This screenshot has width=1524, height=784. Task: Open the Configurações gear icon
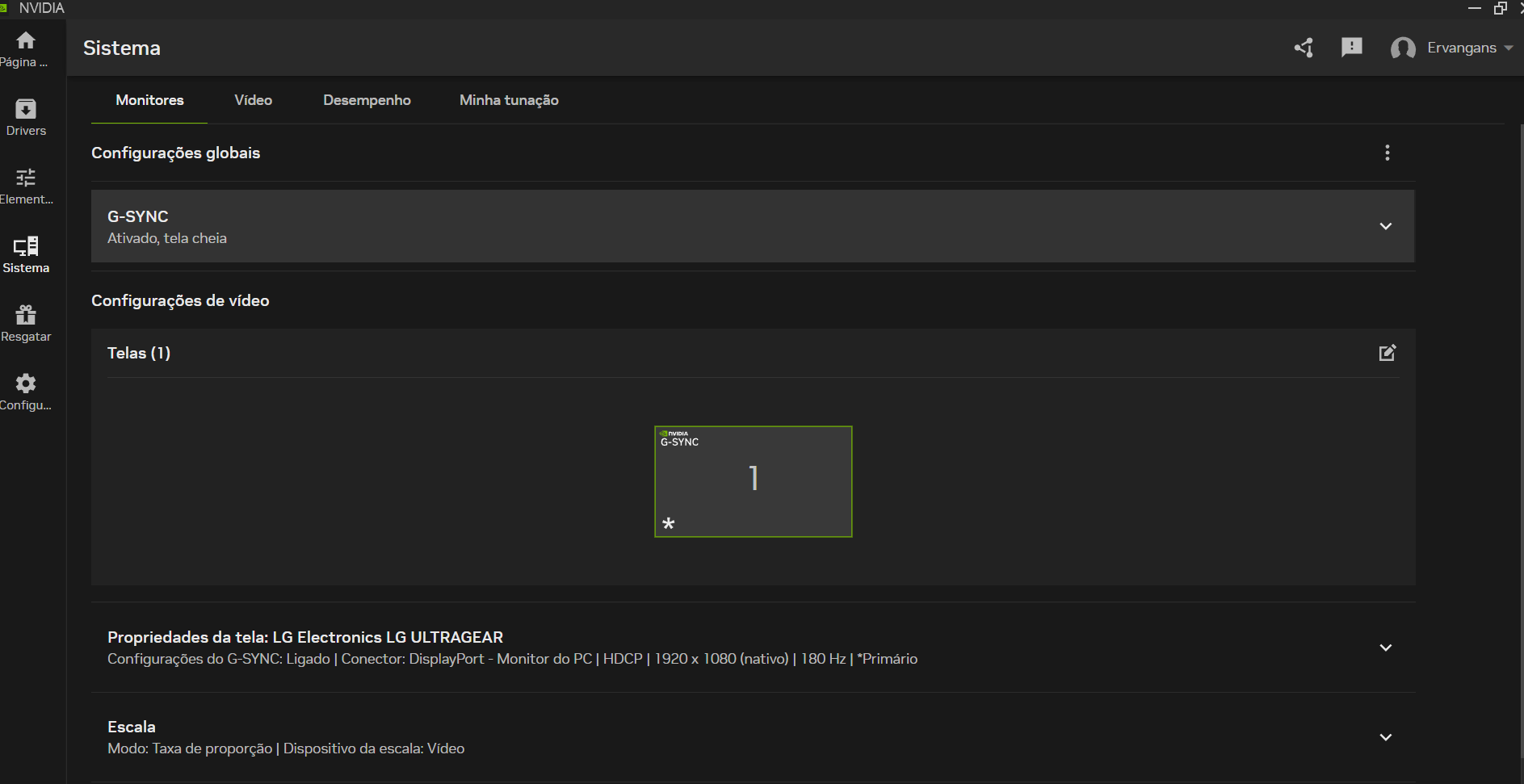(26, 384)
